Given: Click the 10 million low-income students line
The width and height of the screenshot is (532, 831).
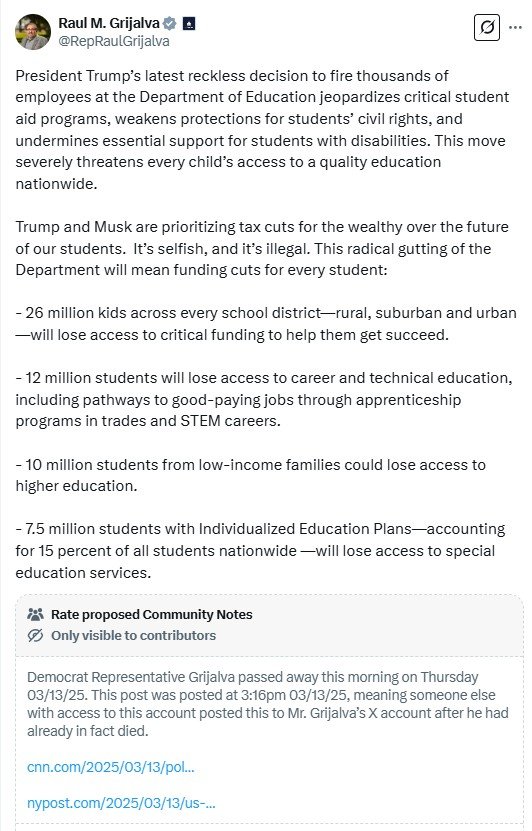Looking at the screenshot, I should coord(251,475).
